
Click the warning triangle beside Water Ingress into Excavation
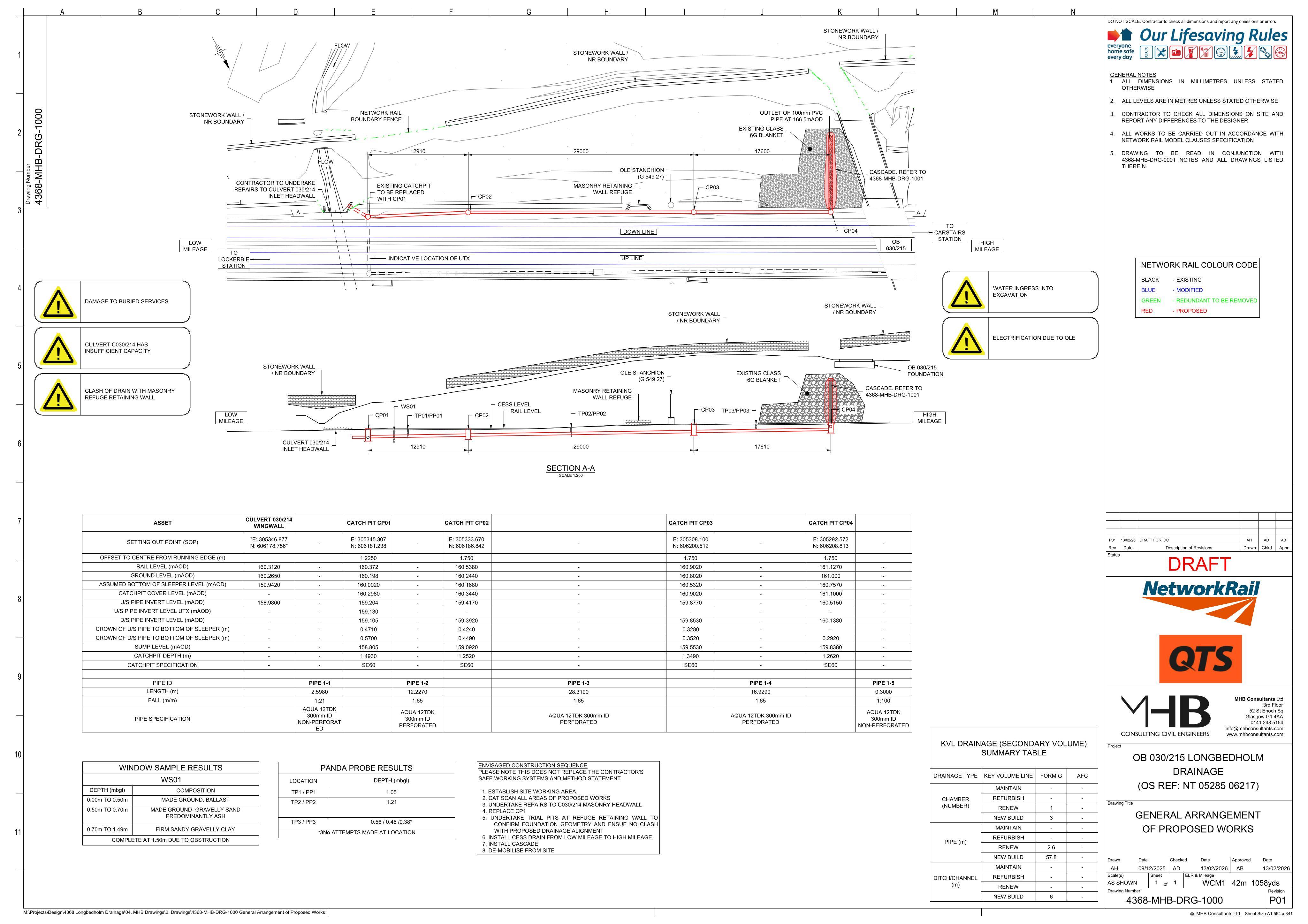[966, 293]
